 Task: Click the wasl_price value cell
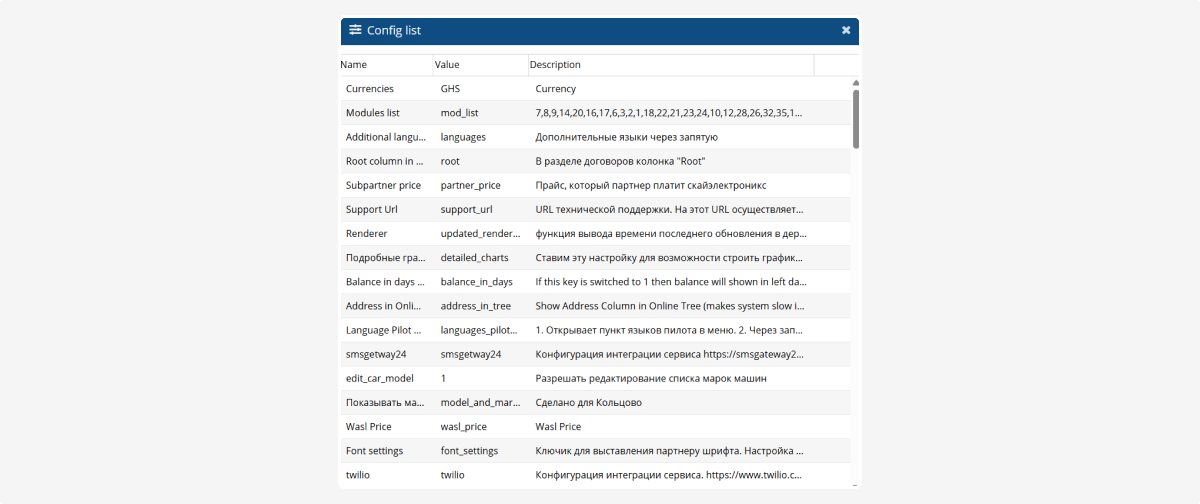tap(465, 427)
